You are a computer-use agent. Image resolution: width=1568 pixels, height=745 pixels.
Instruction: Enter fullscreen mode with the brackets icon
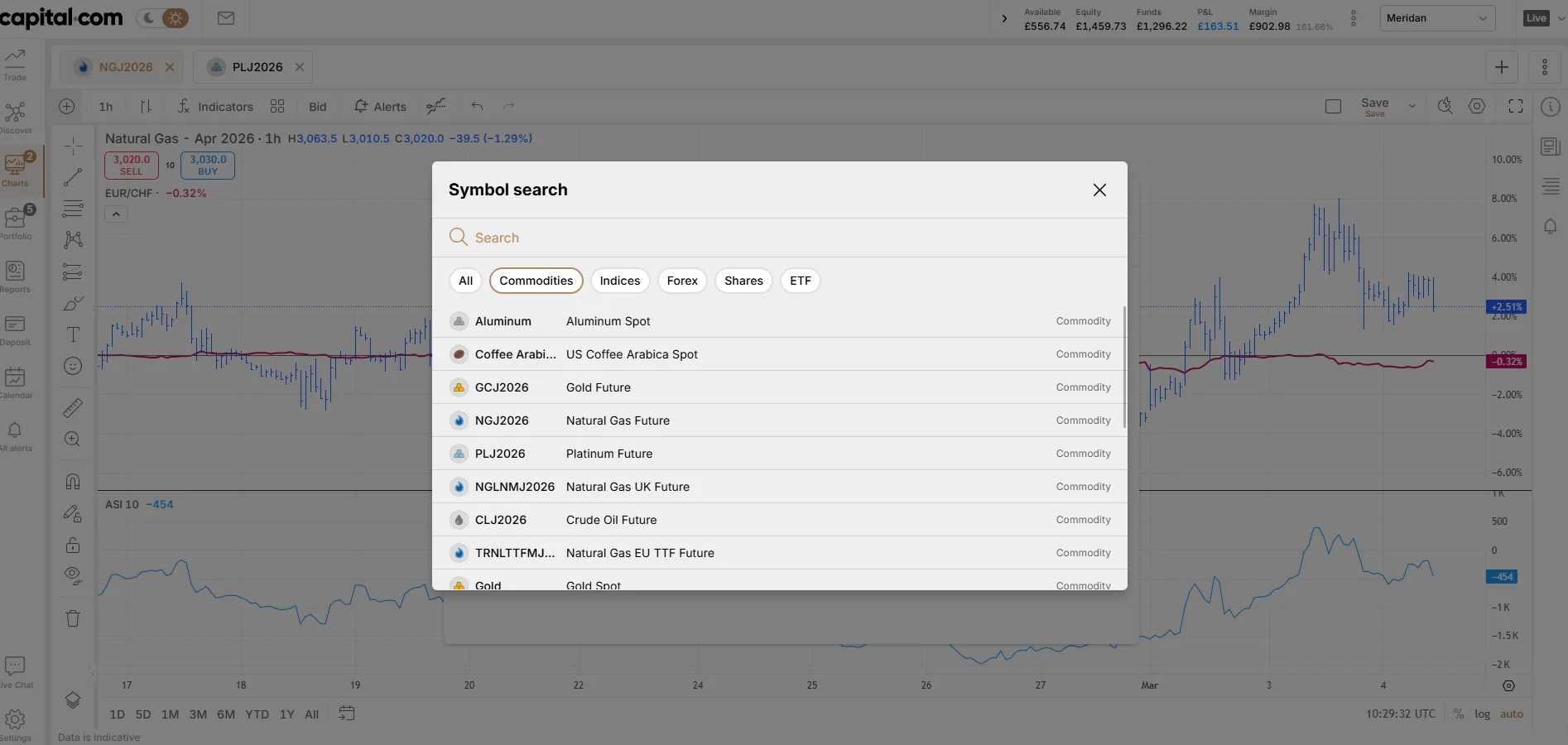pyautogui.click(x=1517, y=107)
